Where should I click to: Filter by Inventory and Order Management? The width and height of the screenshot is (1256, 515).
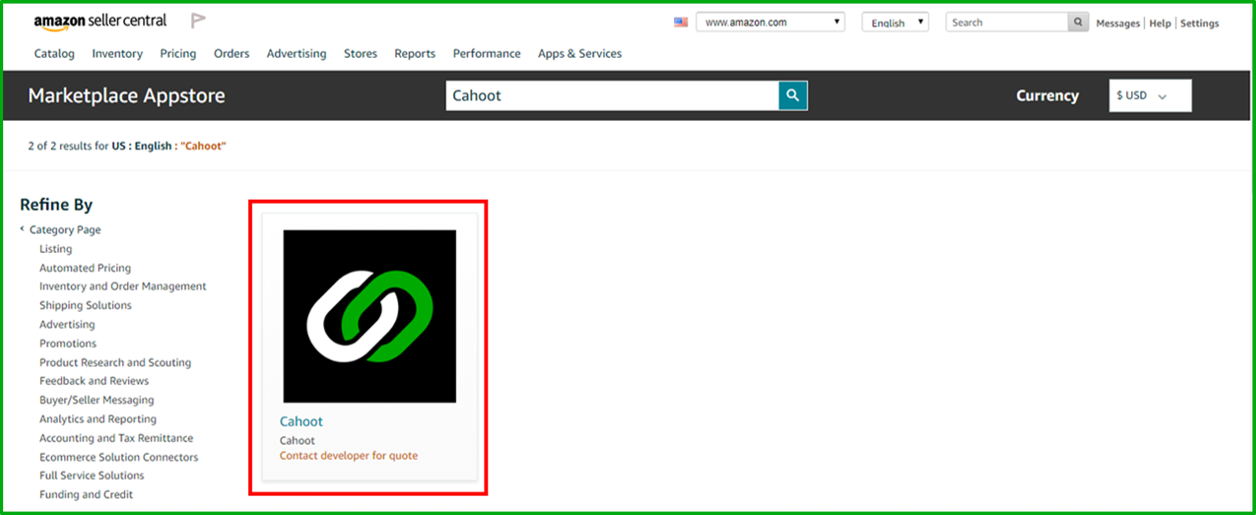coord(123,286)
